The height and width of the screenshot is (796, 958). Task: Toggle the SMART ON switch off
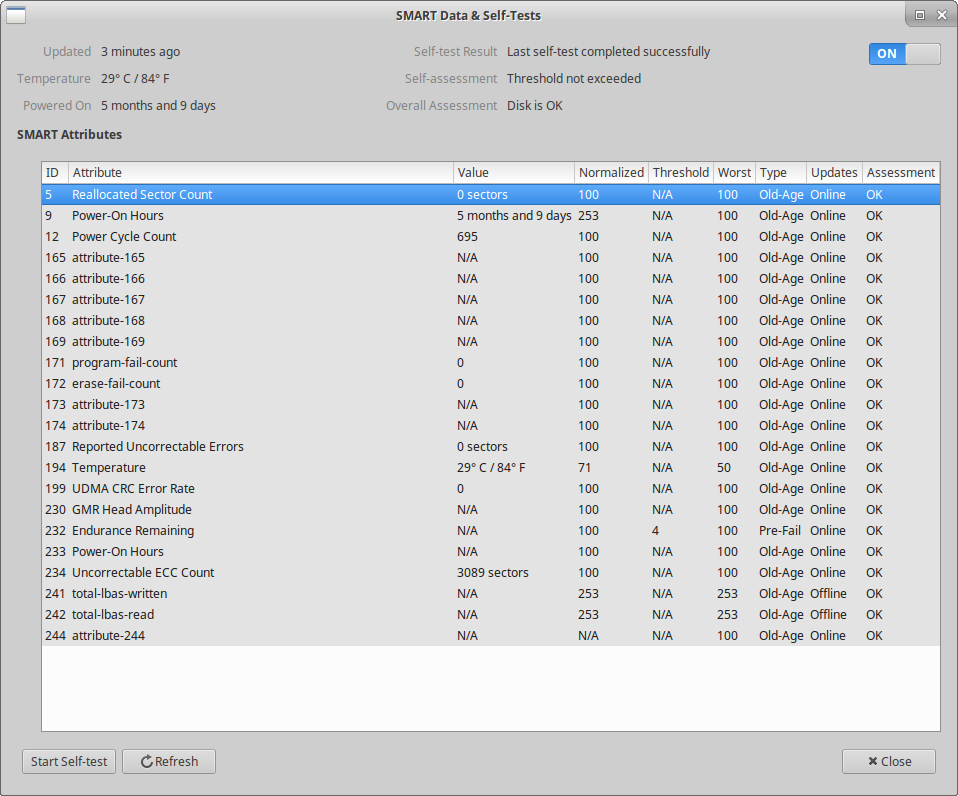tap(904, 54)
